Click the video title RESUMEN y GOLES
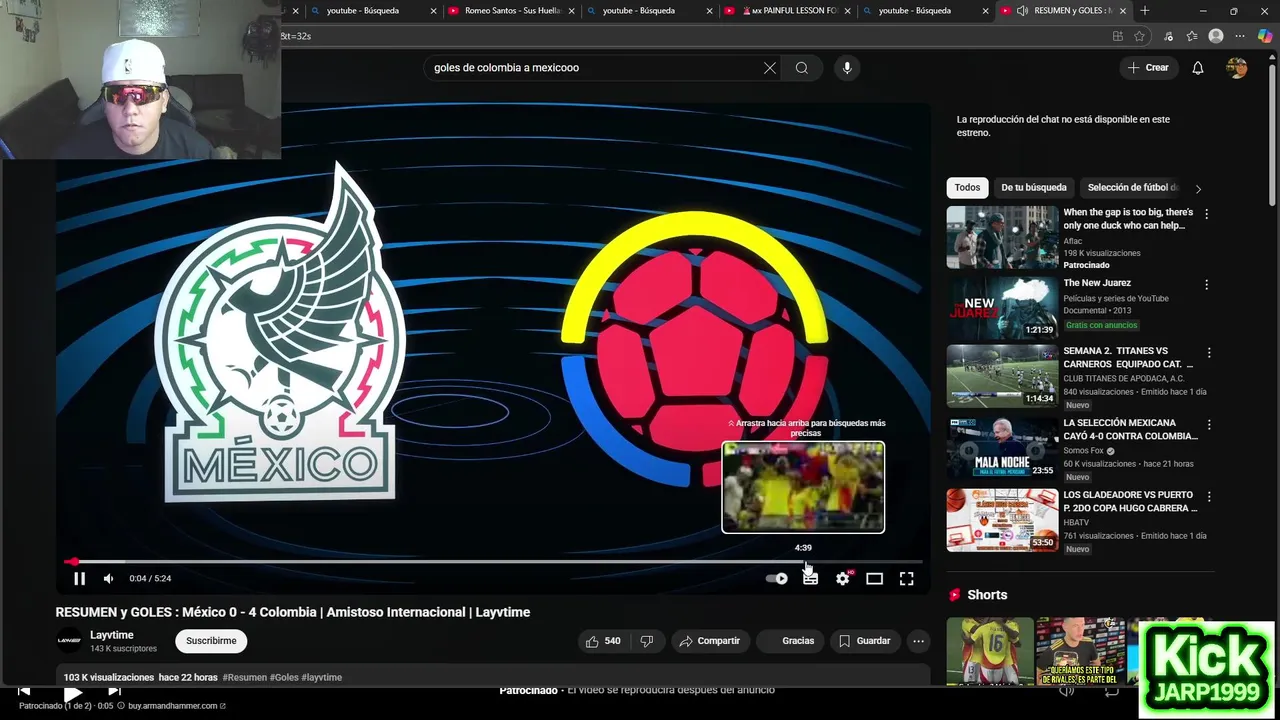Image resolution: width=1280 pixels, height=720 pixels. pyautogui.click(x=293, y=612)
